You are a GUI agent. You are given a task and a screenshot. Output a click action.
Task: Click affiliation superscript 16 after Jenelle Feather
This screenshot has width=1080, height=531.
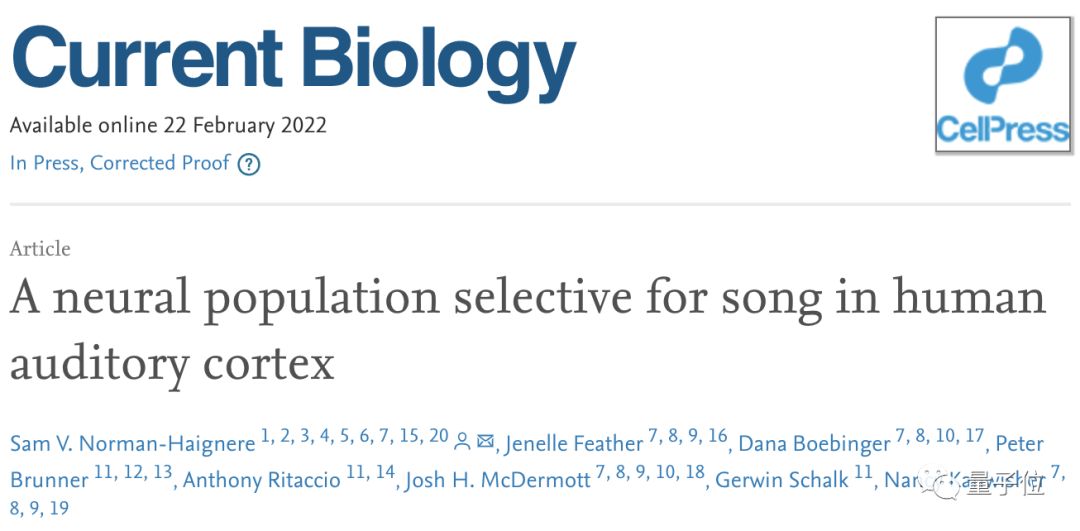tap(718, 436)
